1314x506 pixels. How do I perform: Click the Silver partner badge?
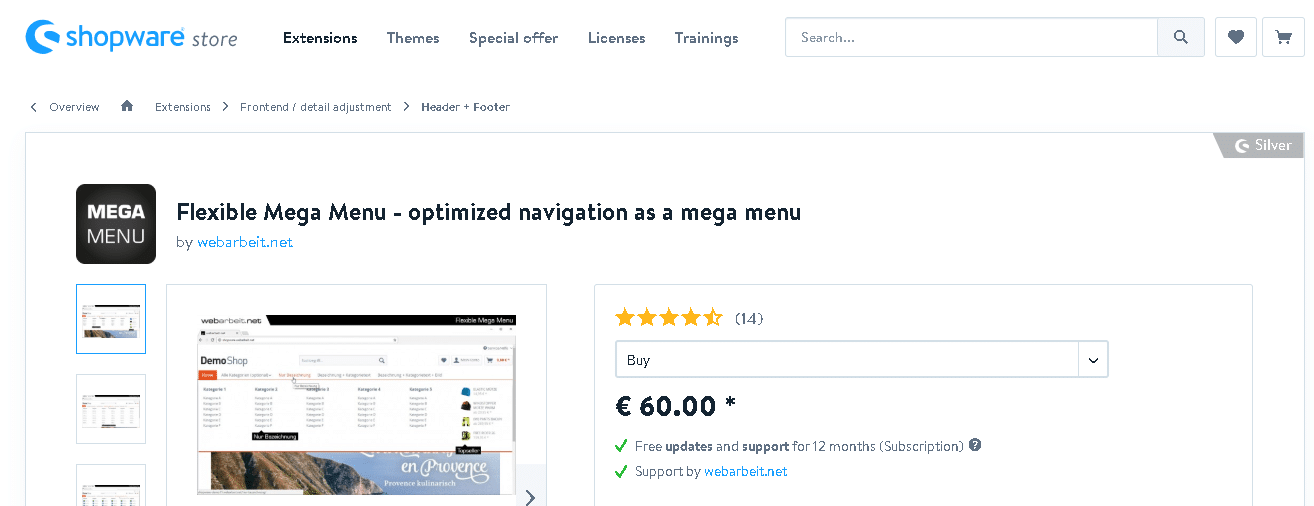(1260, 145)
